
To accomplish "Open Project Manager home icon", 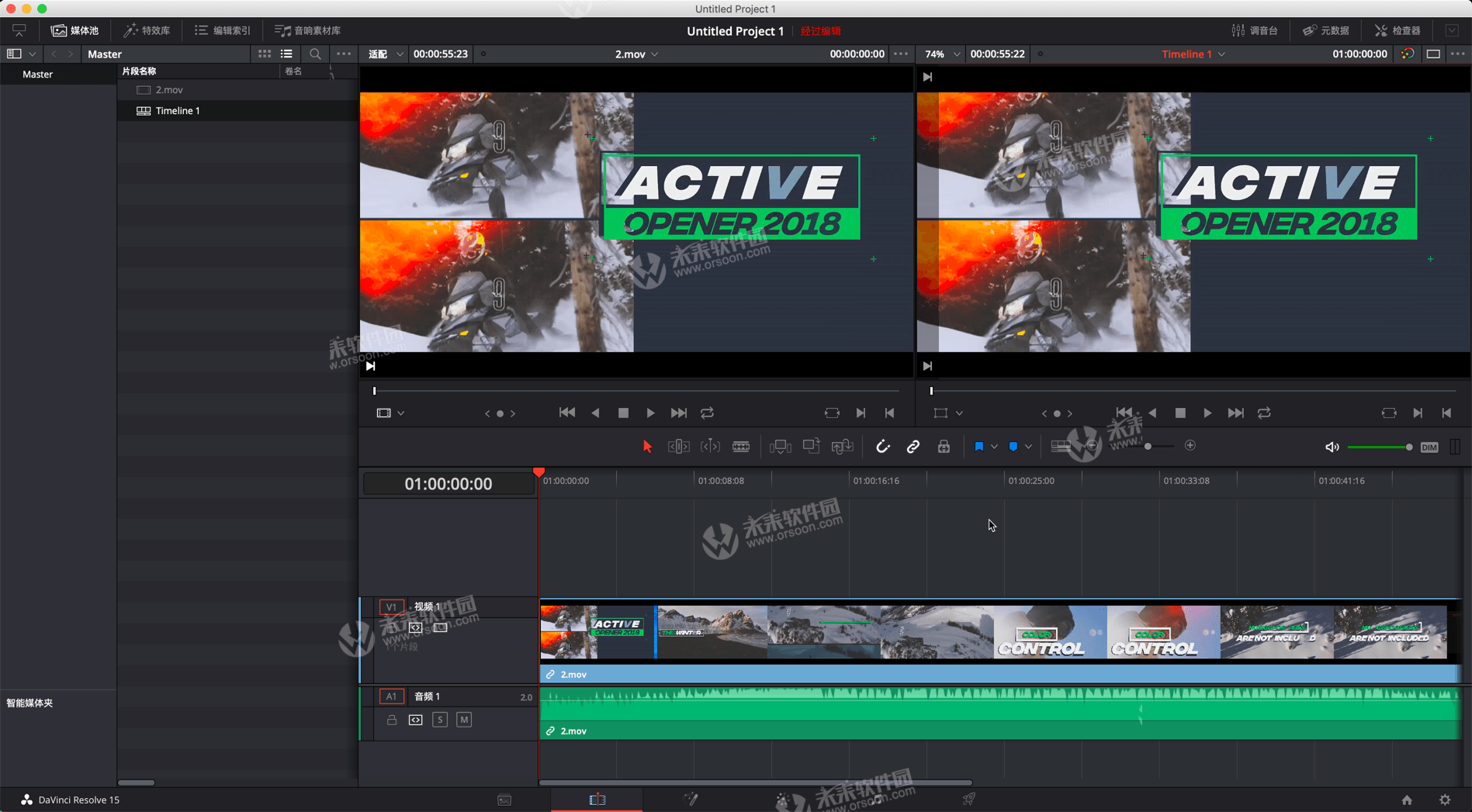I will (x=1407, y=800).
